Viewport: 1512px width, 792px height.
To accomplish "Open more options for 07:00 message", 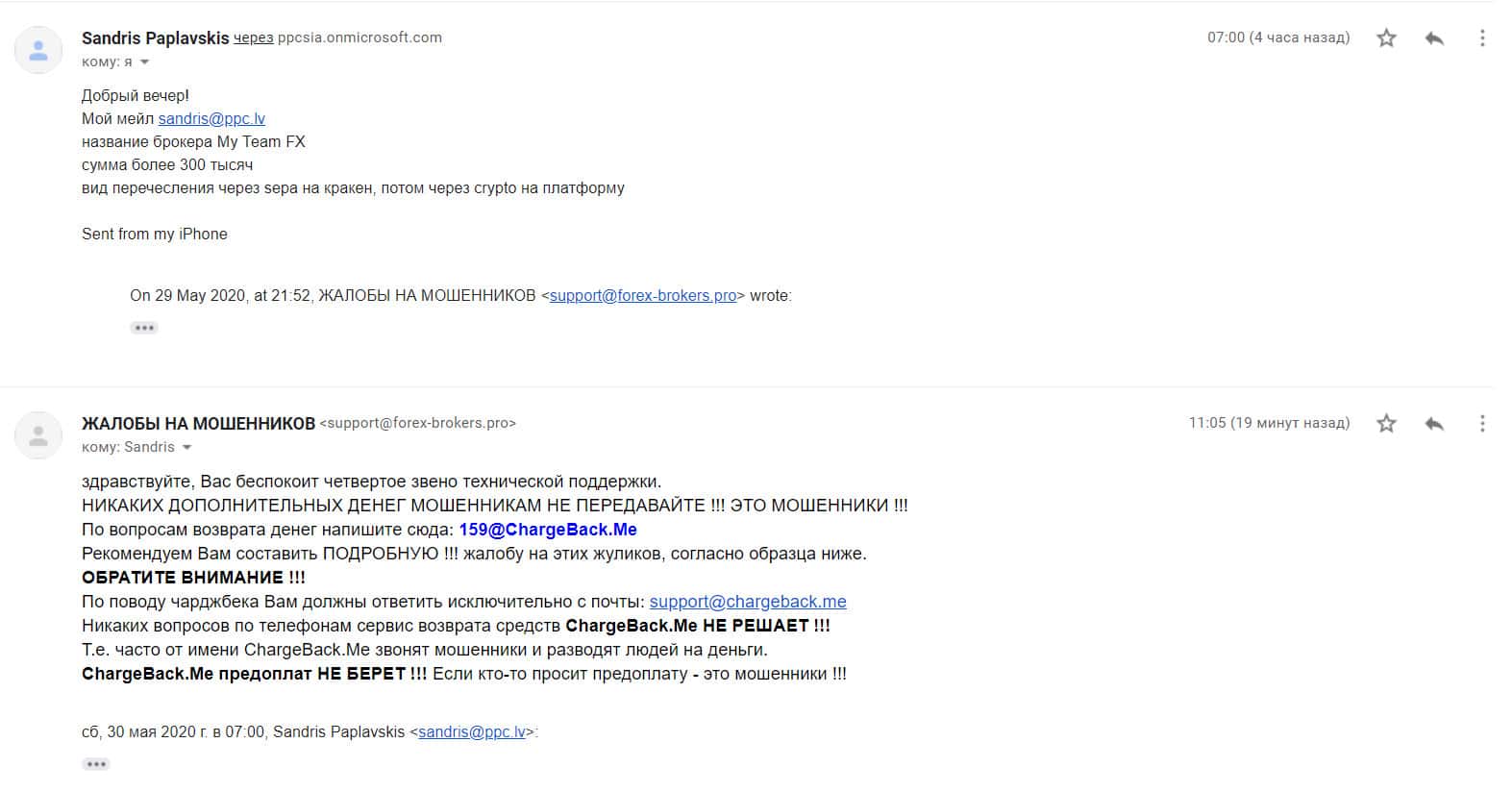I will [x=1482, y=38].
